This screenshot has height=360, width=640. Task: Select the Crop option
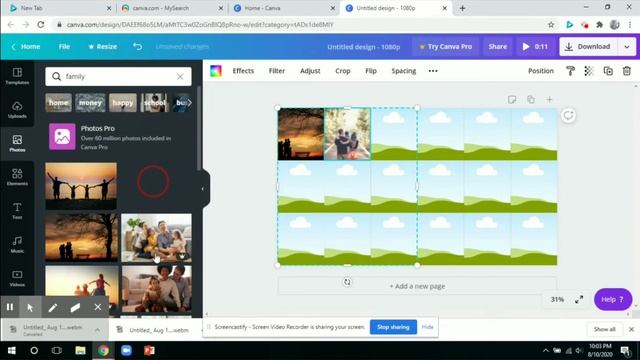[343, 71]
